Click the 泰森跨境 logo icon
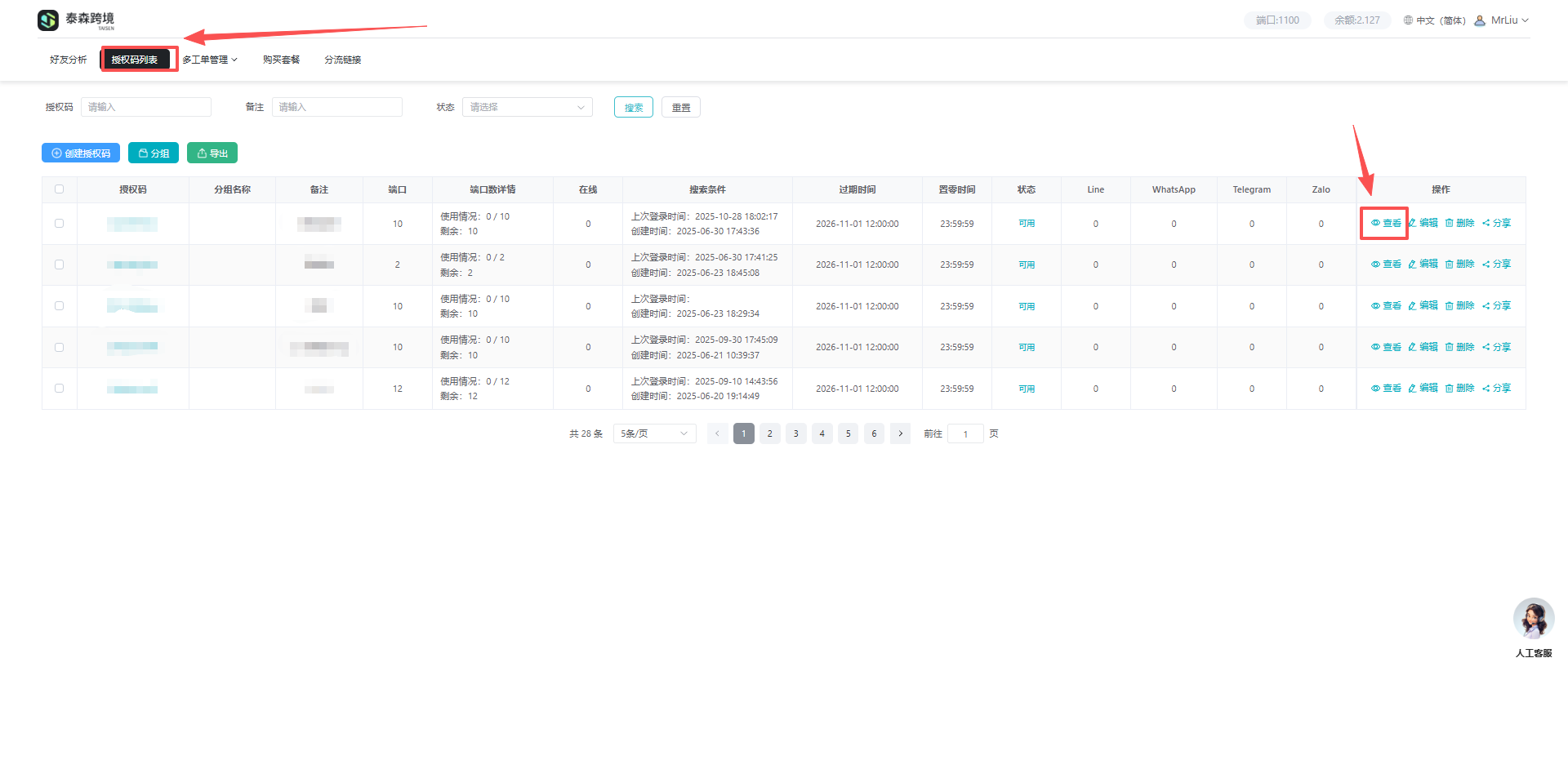1568x778 pixels. (48, 20)
